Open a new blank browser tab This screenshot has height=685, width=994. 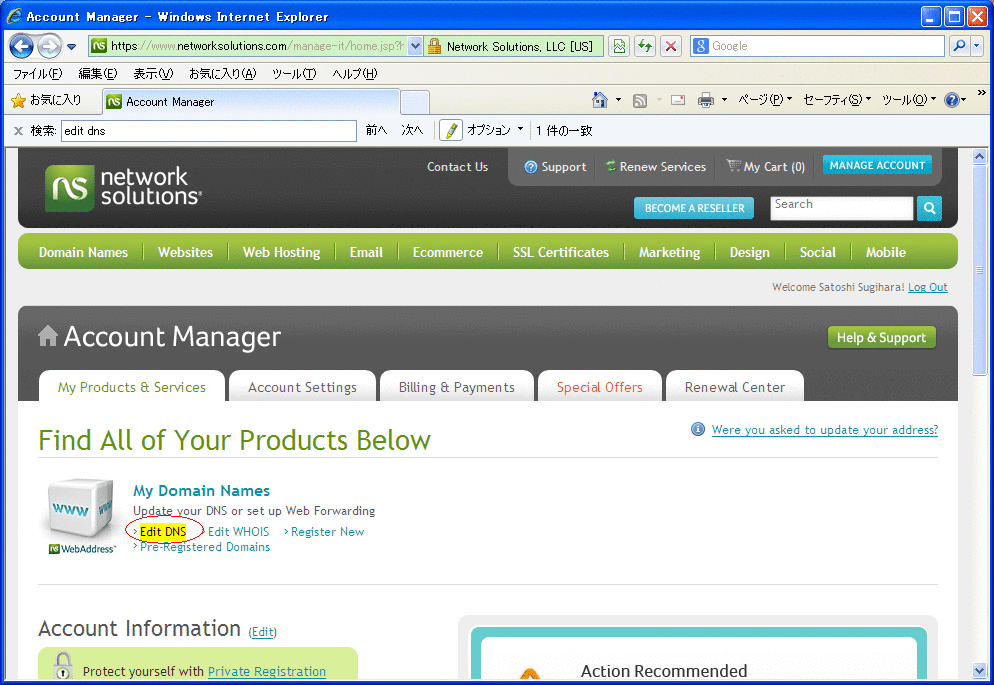pyautogui.click(x=415, y=102)
